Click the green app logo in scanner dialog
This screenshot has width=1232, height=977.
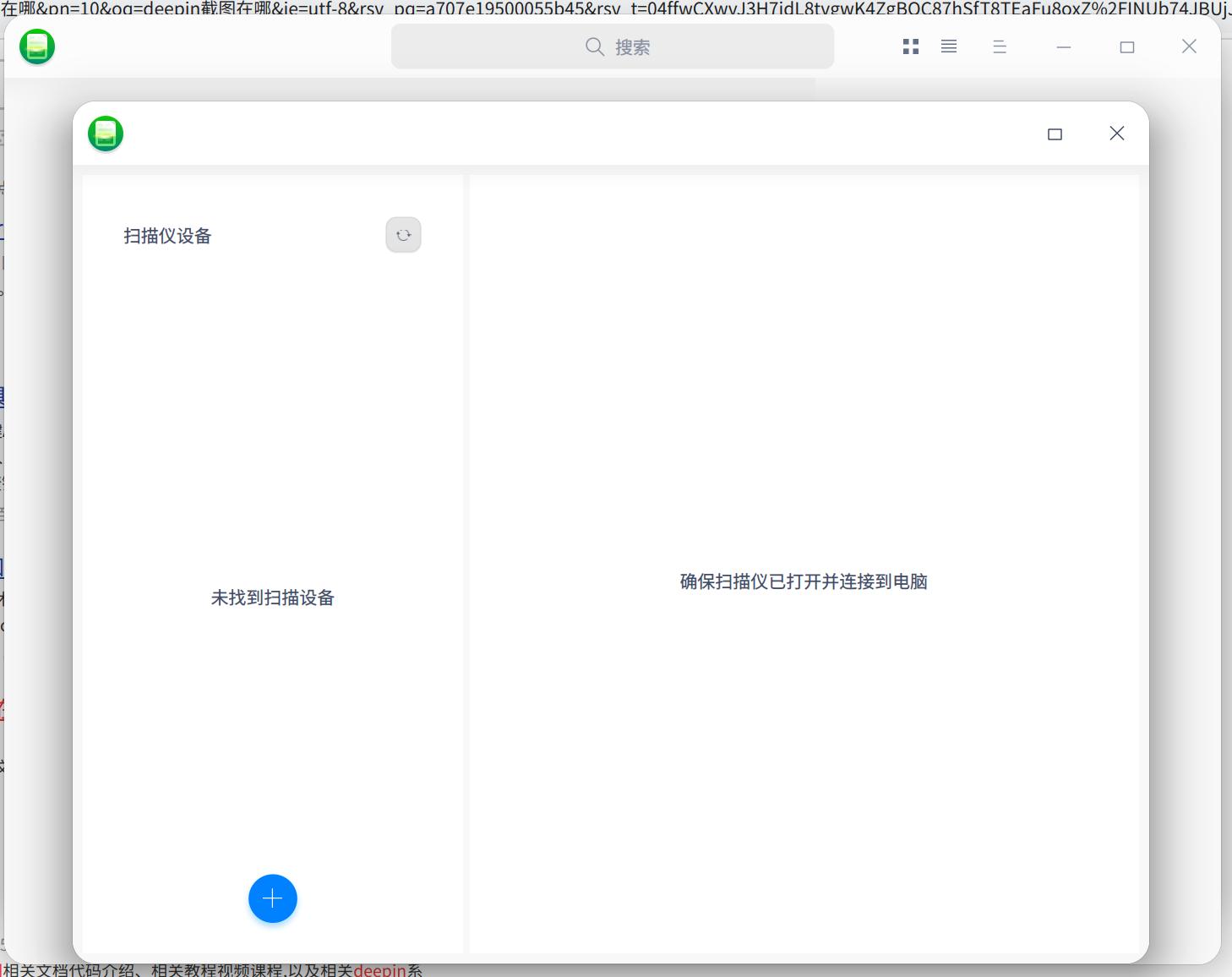coord(106,134)
